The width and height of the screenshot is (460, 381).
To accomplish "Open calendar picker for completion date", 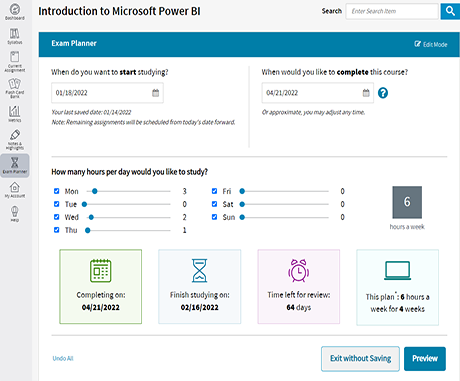I will (366, 93).
